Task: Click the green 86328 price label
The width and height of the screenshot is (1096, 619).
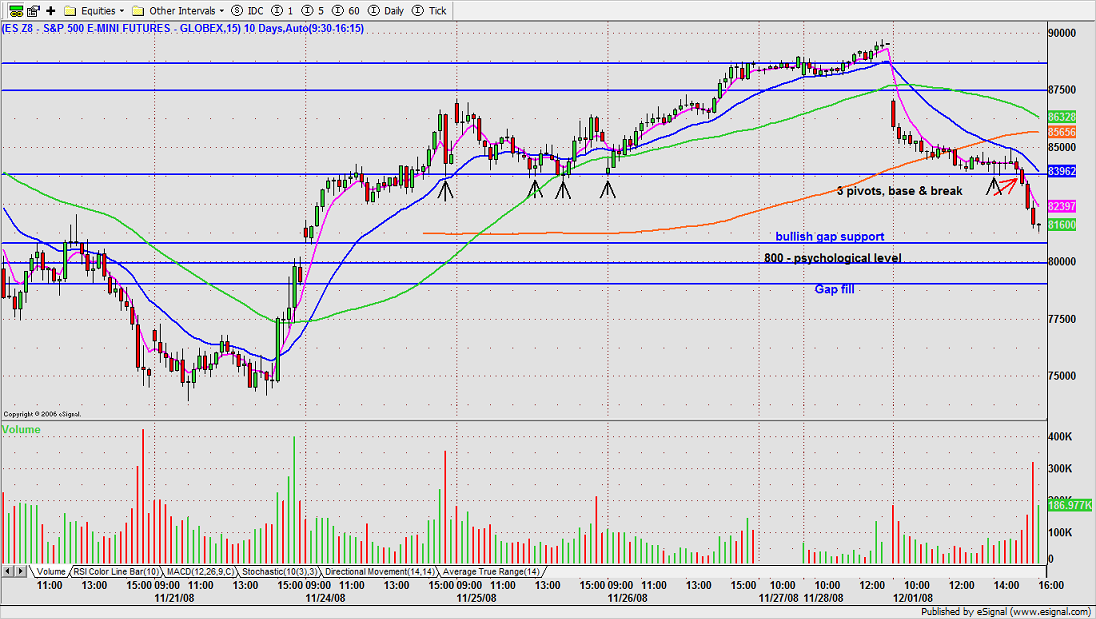Action: pyautogui.click(x=1062, y=117)
